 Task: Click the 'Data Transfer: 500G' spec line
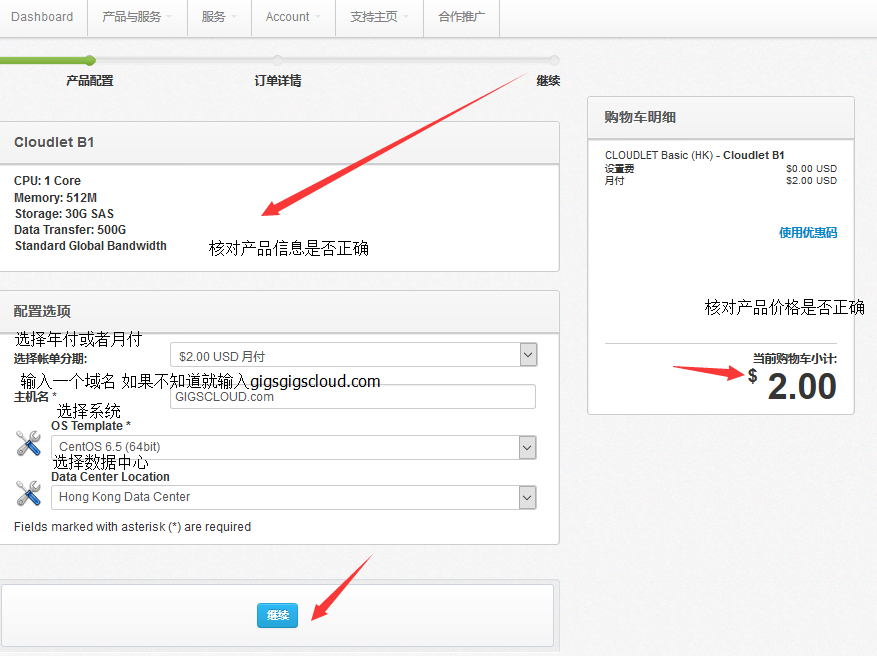(70, 230)
